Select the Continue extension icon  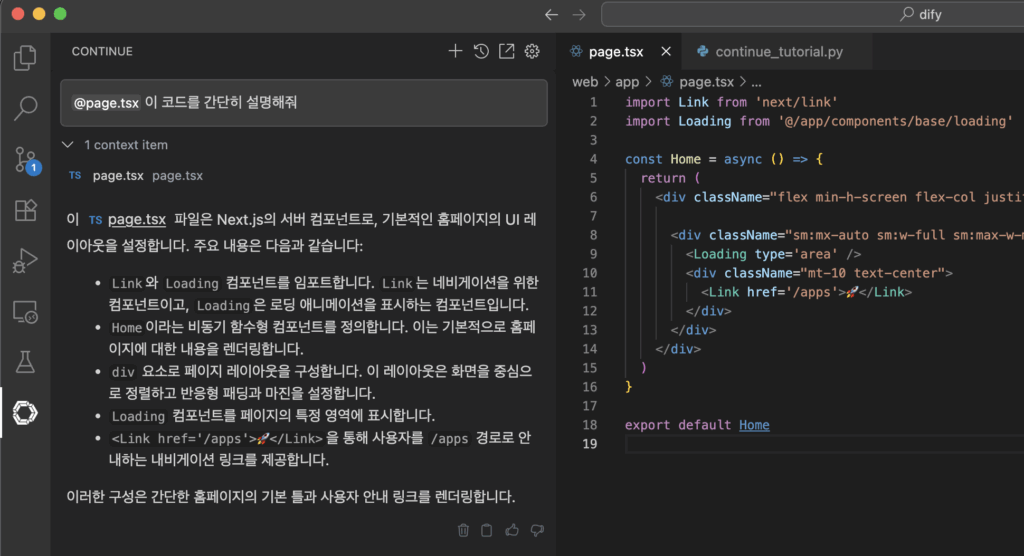25,413
